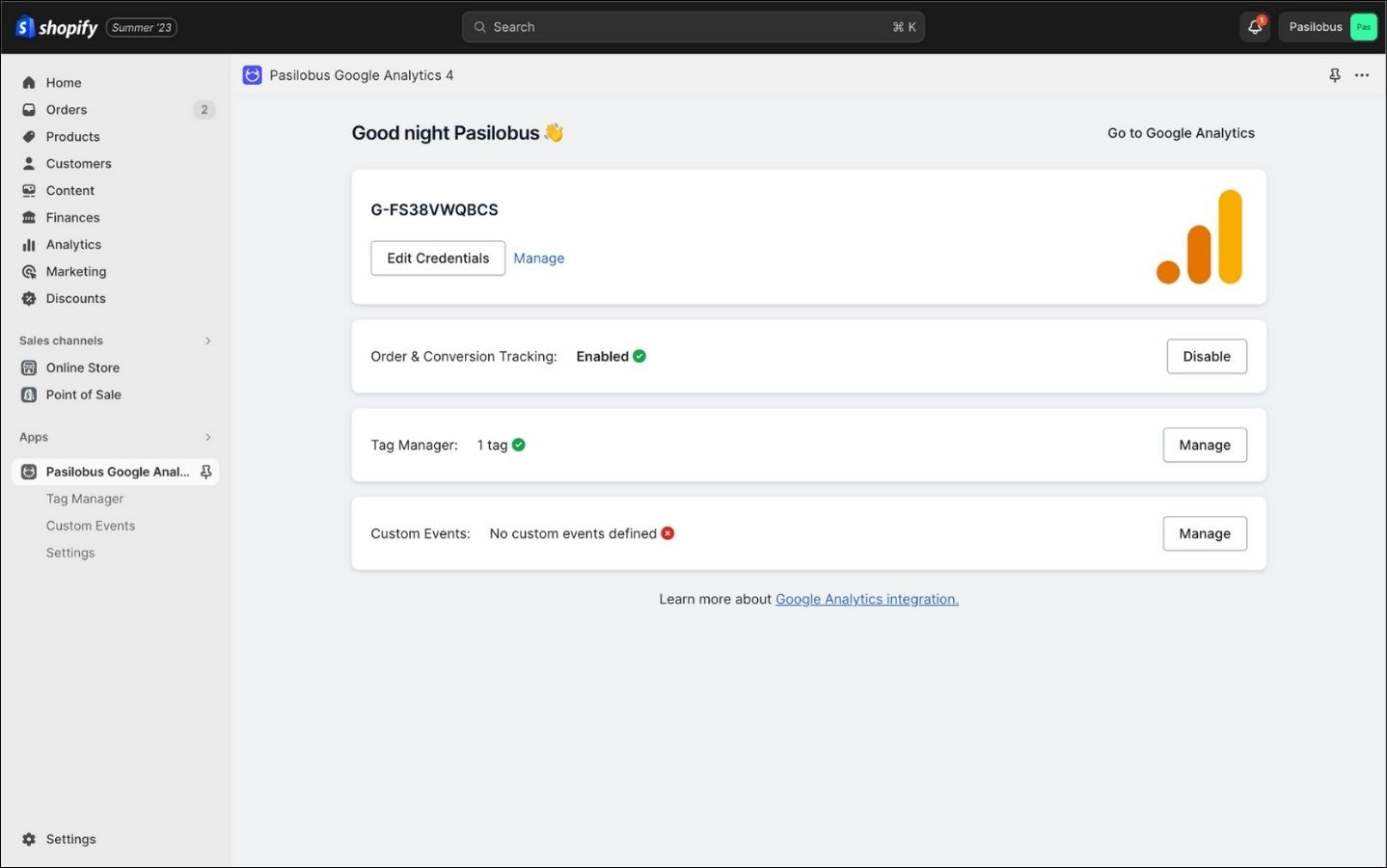Open the Google Analytics integration link
The width and height of the screenshot is (1387, 868).
point(866,599)
